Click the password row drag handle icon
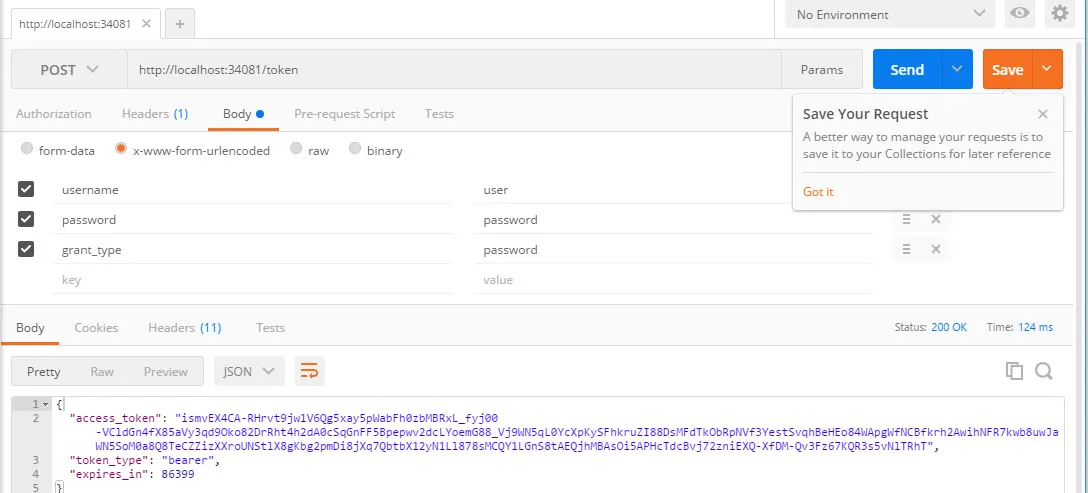This screenshot has height=493, width=1088. pyautogui.click(x=906, y=220)
